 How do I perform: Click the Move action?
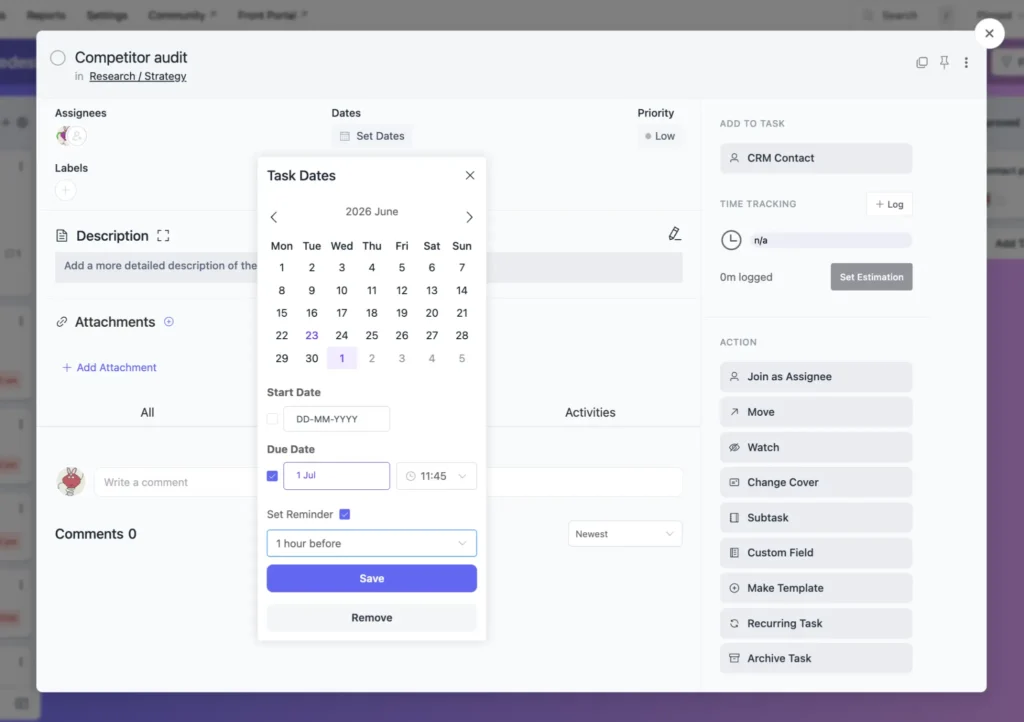tap(816, 412)
